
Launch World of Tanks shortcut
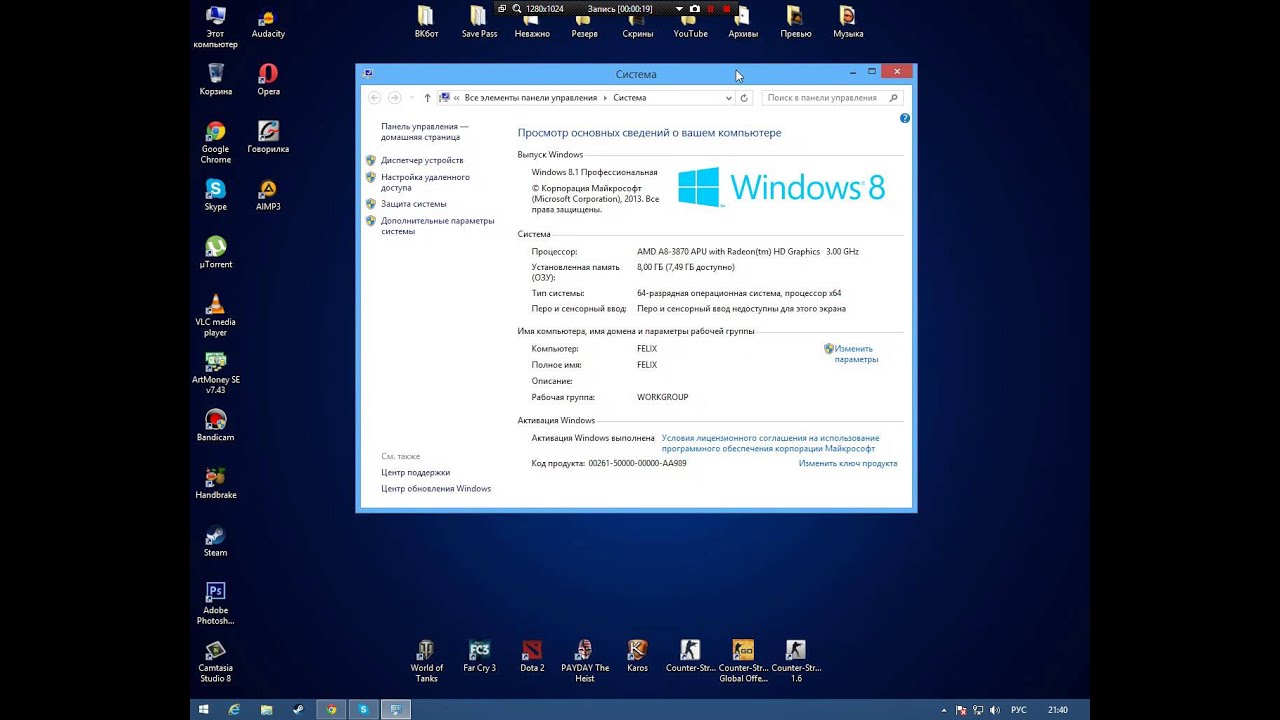(426, 661)
